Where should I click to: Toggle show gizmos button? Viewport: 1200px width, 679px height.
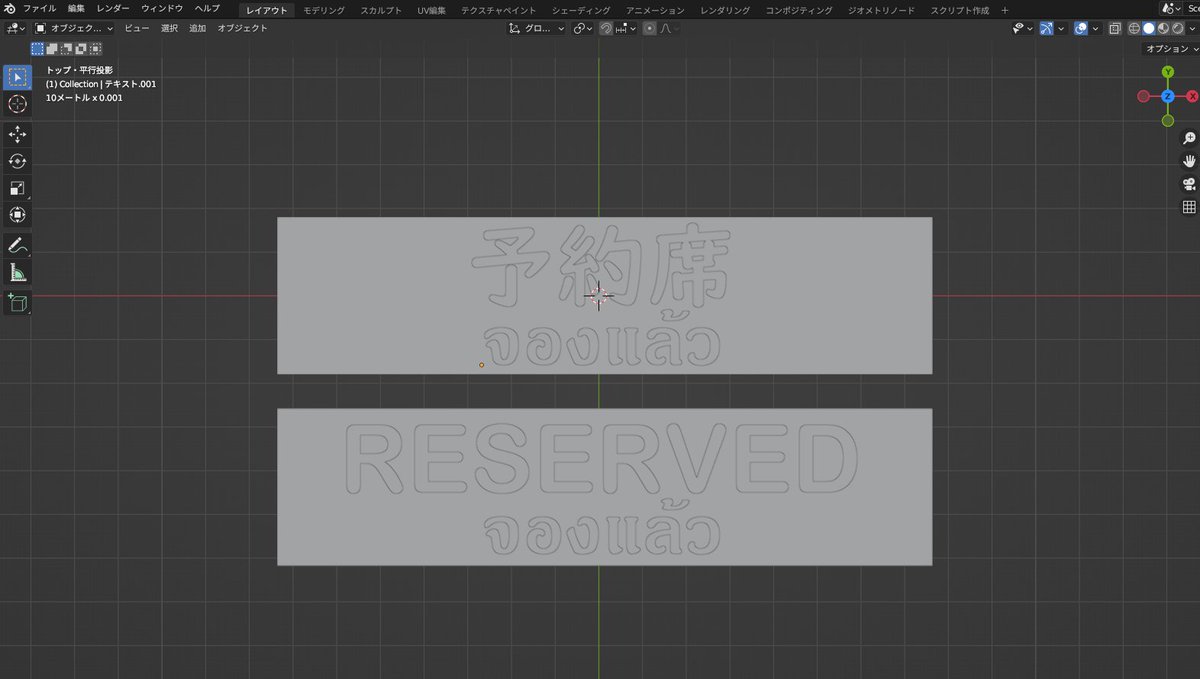(1046, 28)
